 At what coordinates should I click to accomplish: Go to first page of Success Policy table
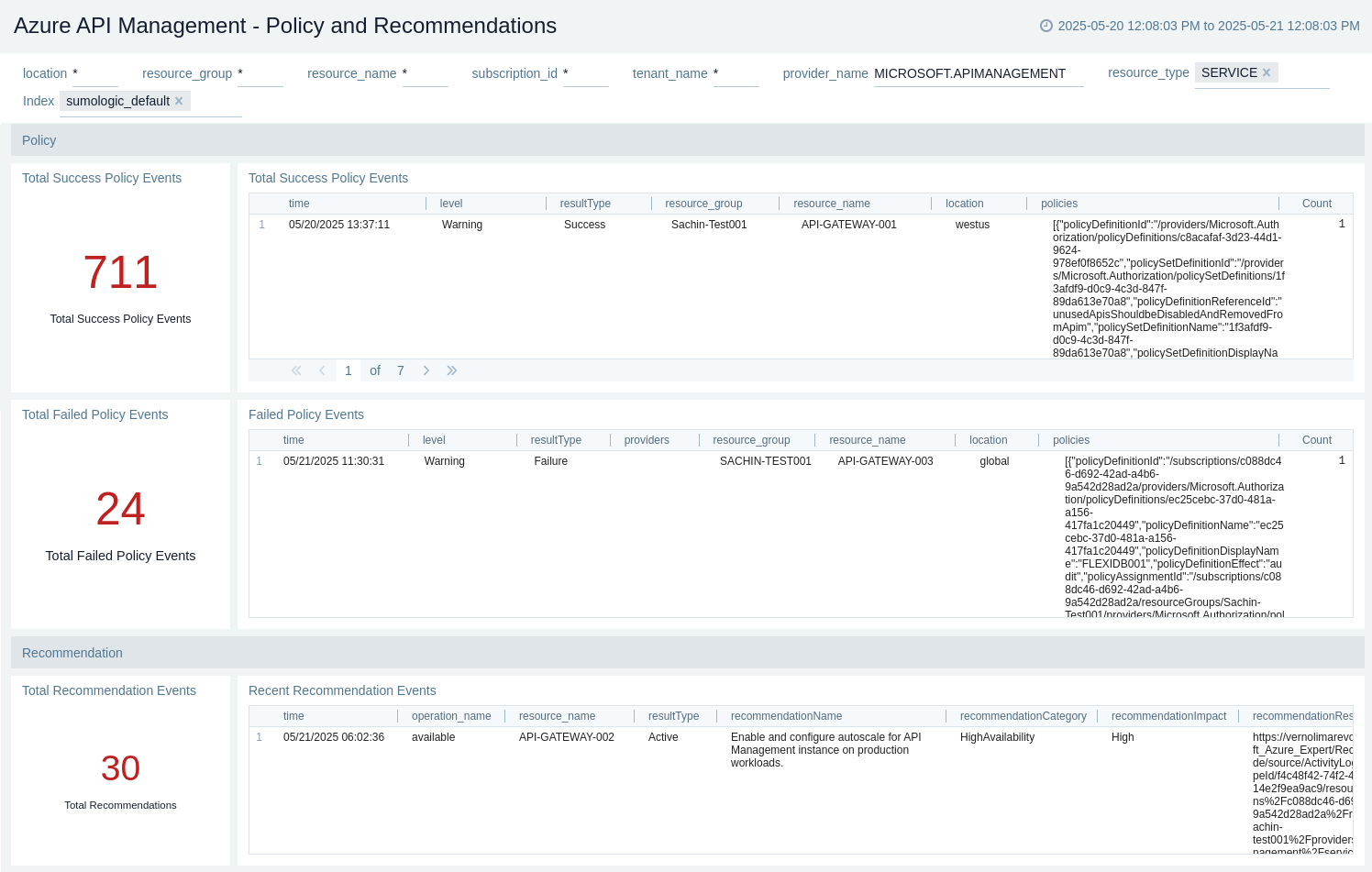(296, 370)
